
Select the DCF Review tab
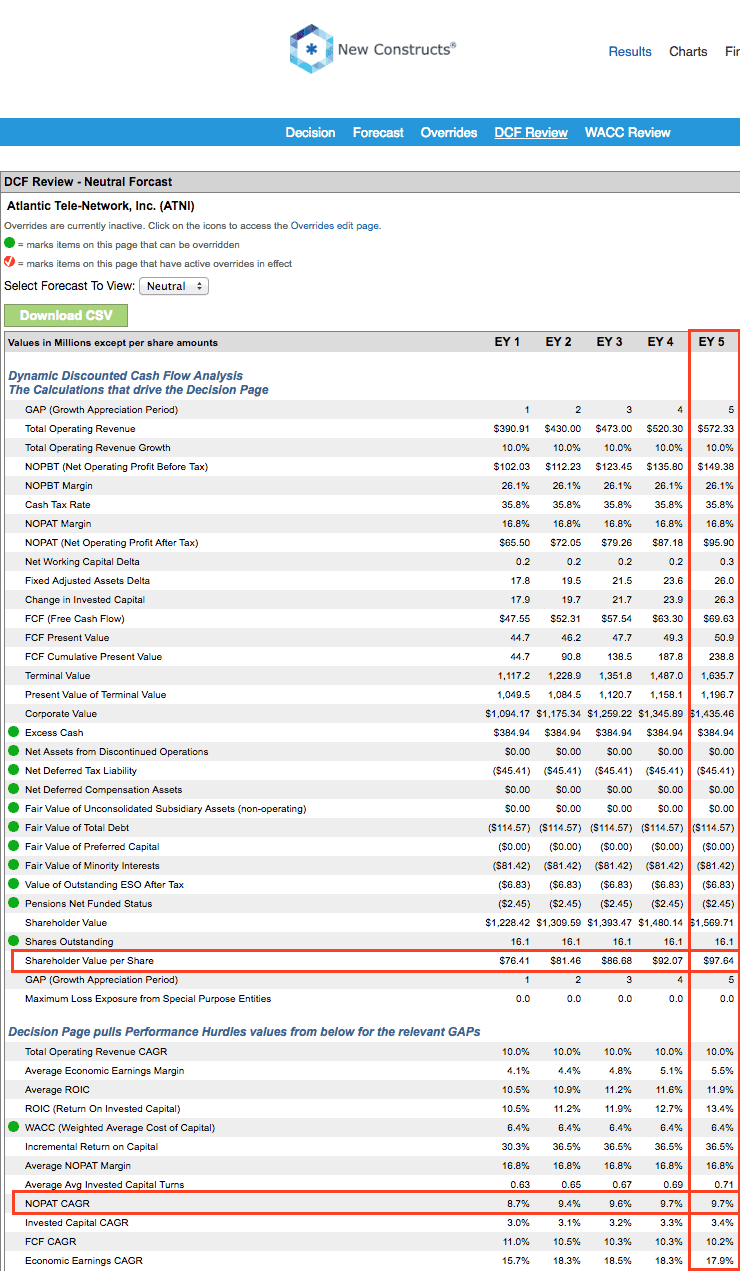[x=531, y=132]
